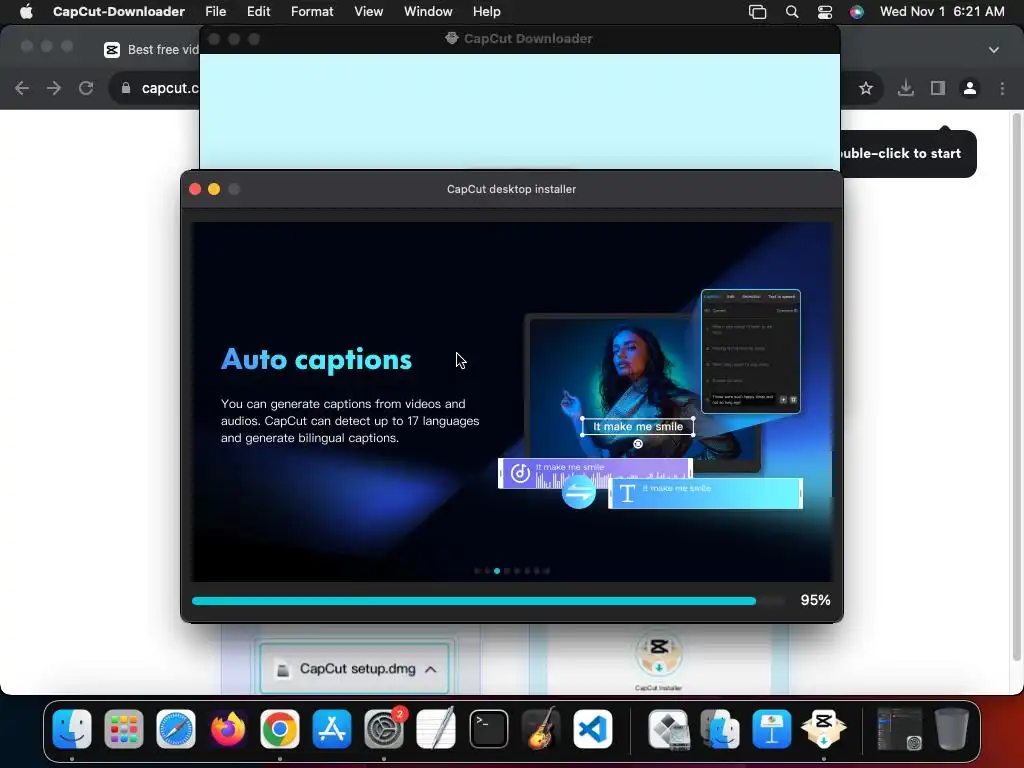Open the CapCut-Downloader app menu
This screenshot has width=1024, height=768.
click(119, 12)
